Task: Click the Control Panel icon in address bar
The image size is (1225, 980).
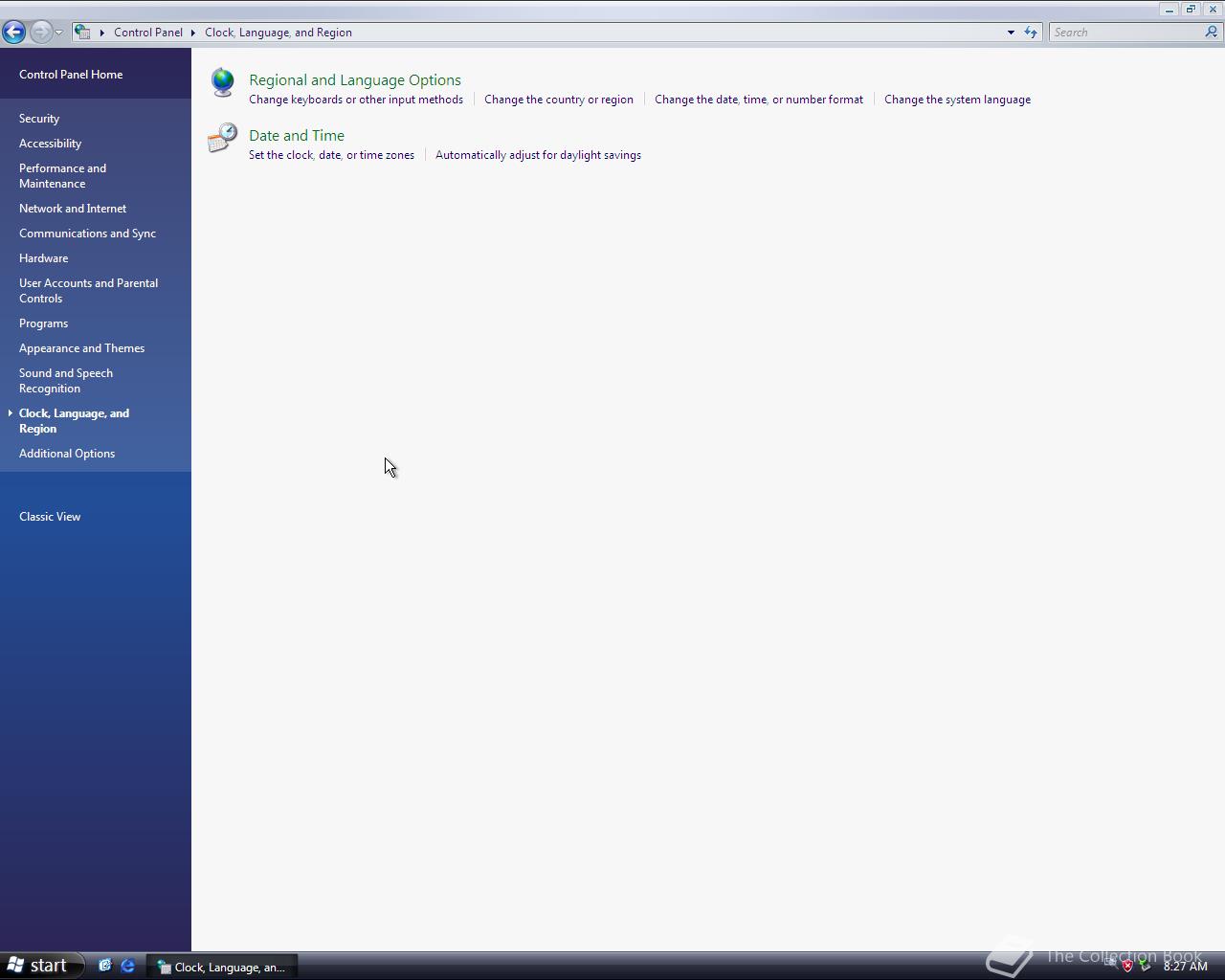Action: click(83, 32)
